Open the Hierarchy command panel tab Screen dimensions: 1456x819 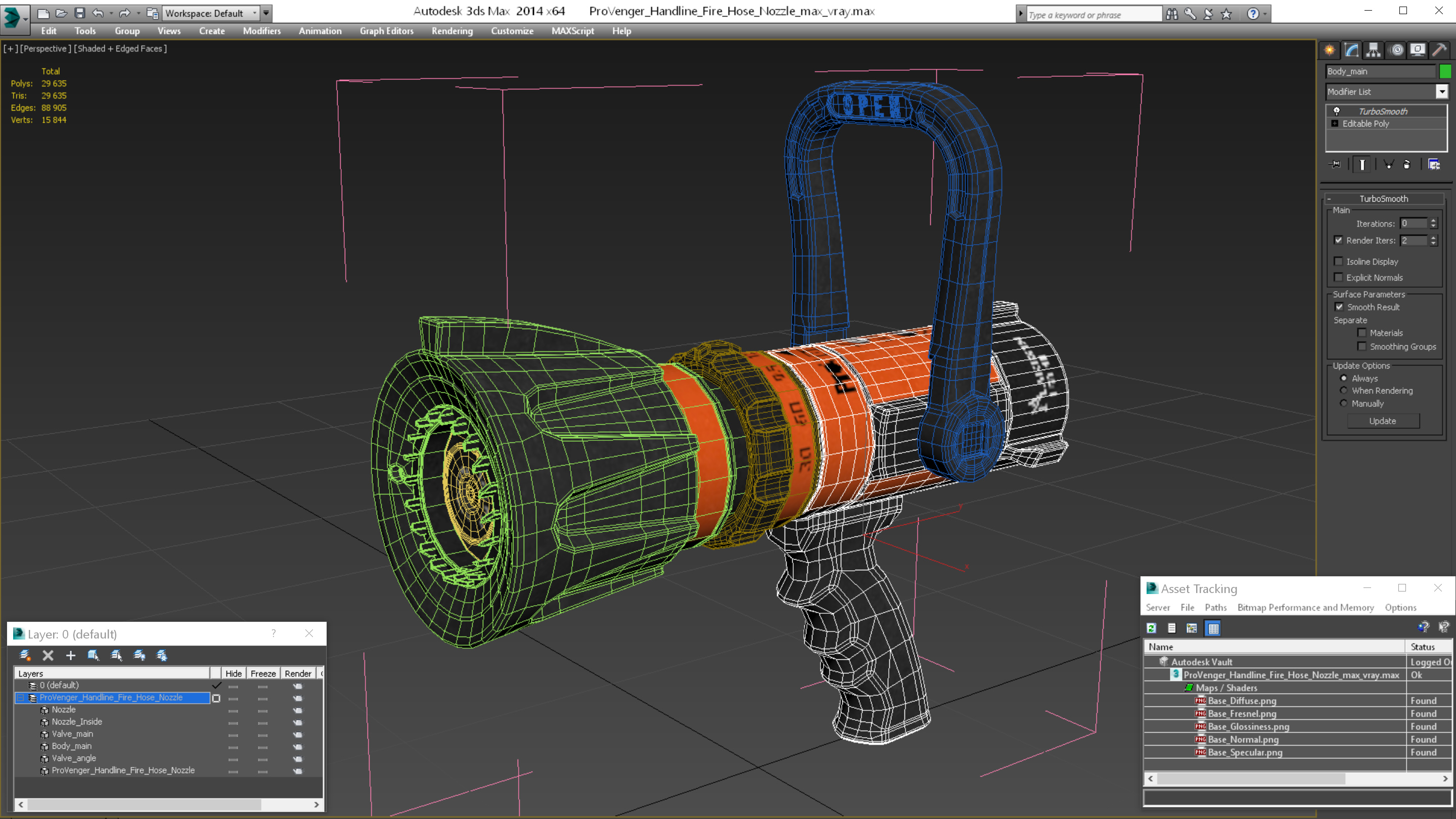pos(1373,51)
